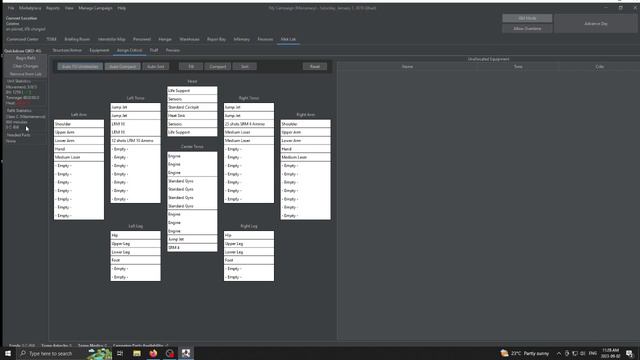Toggle Auto Compact option
The width and height of the screenshot is (640, 360).
pyautogui.click(x=122, y=67)
